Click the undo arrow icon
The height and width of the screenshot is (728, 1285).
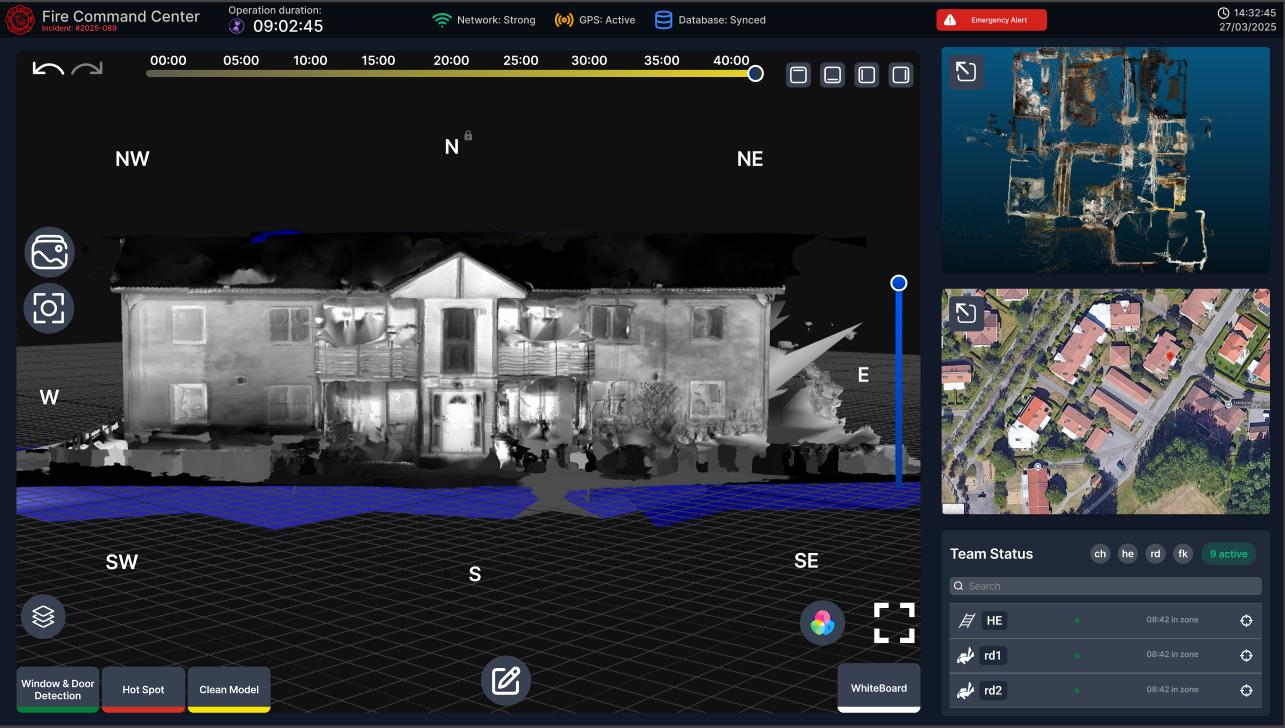[48, 69]
